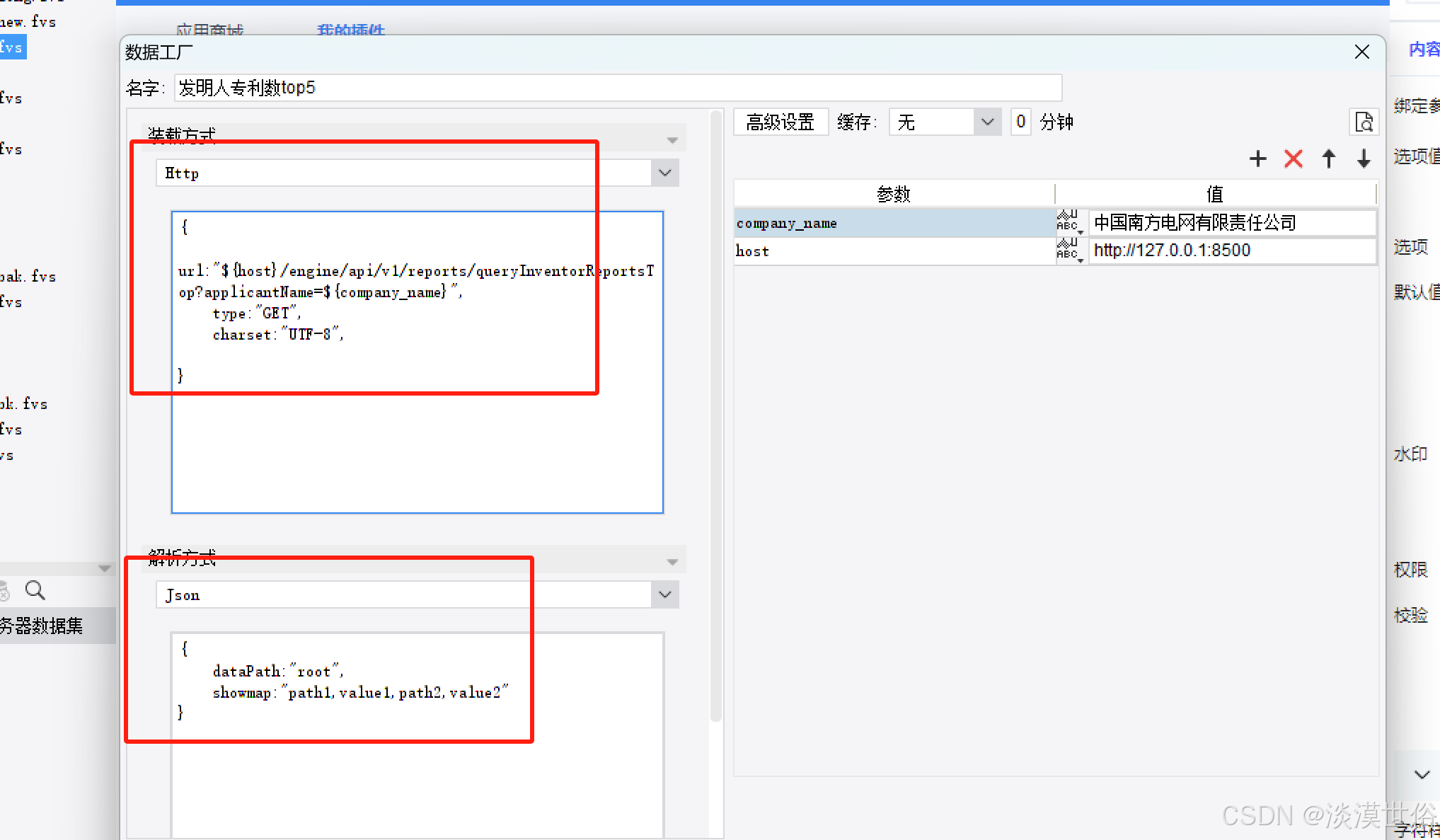Click the type icon beside host value
The height and width of the screenshot is (840, 1440).
(1069, 251)
